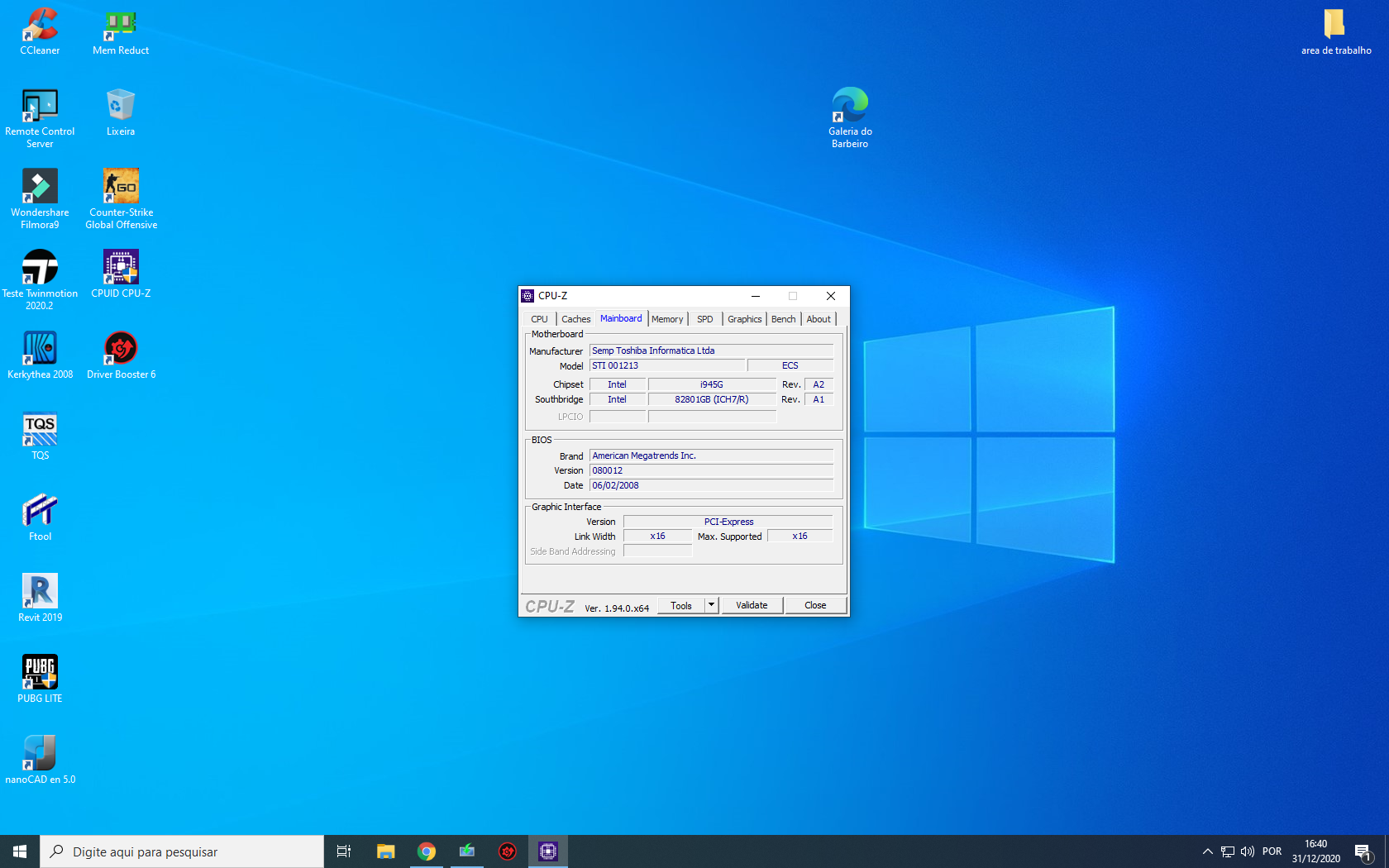Click BIOS Date 06/02/2008 field
Image resolution: width=1389 pixels, height=868 pixels.
(712, 485)
